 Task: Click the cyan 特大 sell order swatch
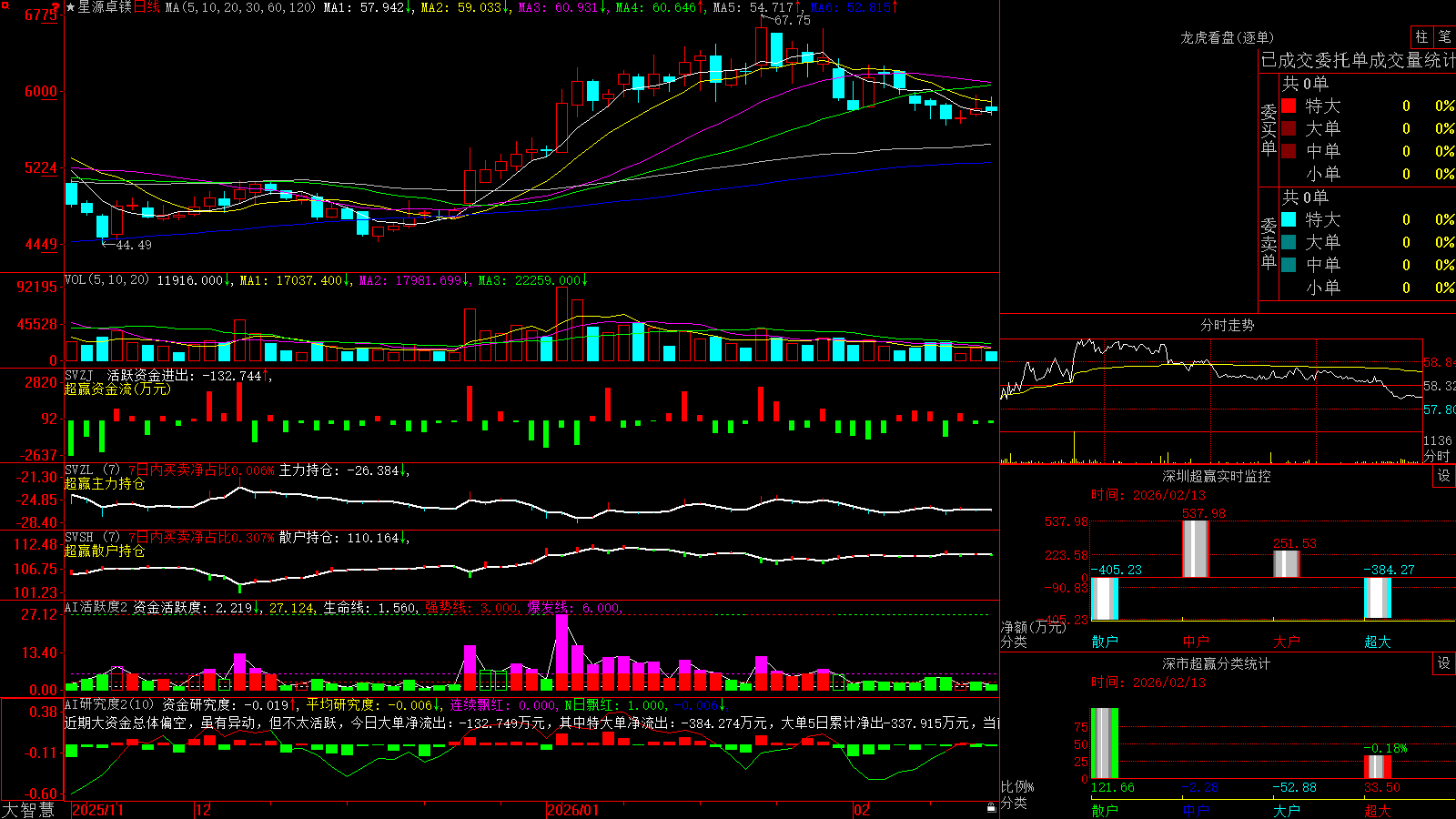[x=1289, y=219]
